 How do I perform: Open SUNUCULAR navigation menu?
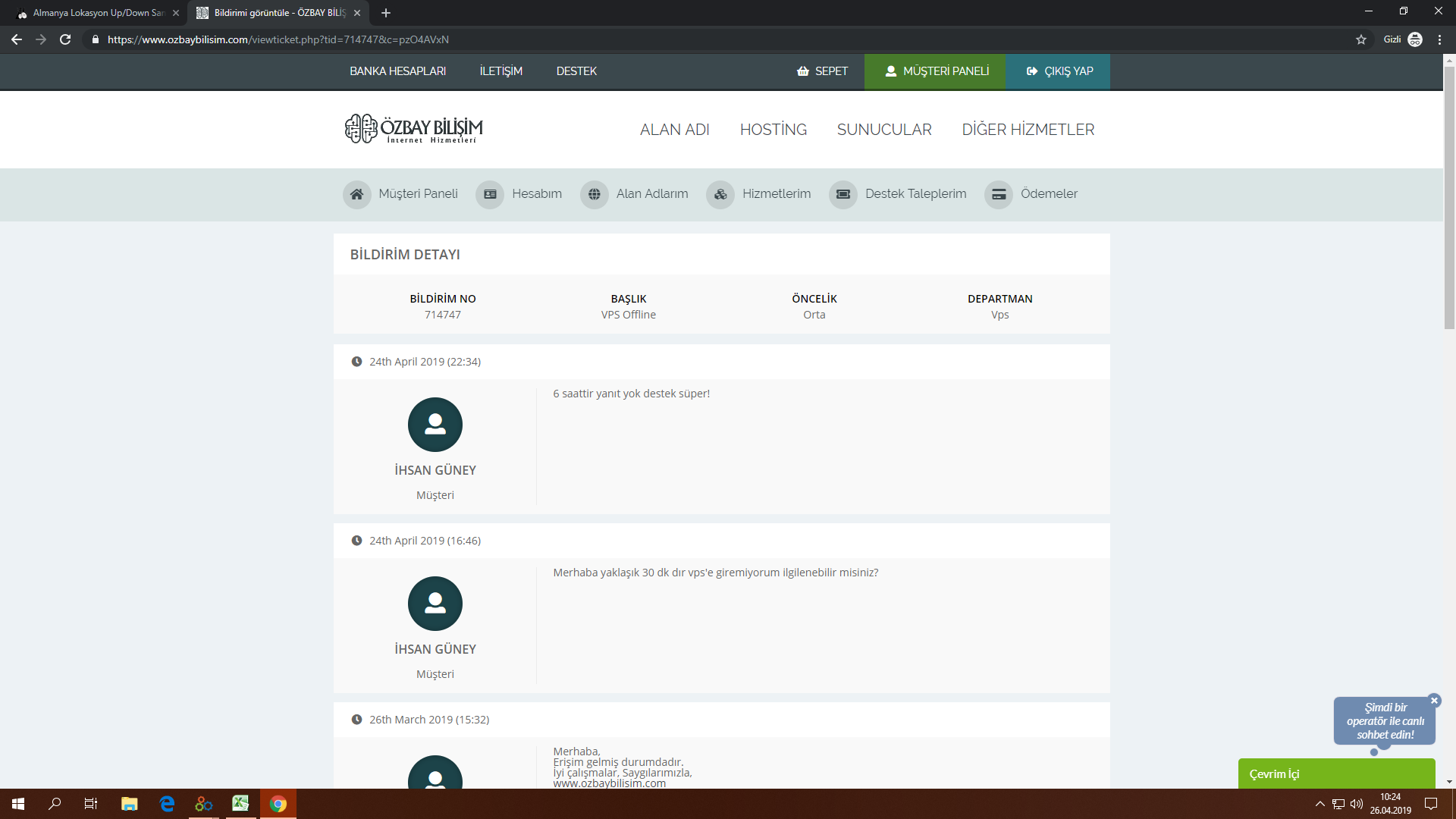click(x=884, y=130)
